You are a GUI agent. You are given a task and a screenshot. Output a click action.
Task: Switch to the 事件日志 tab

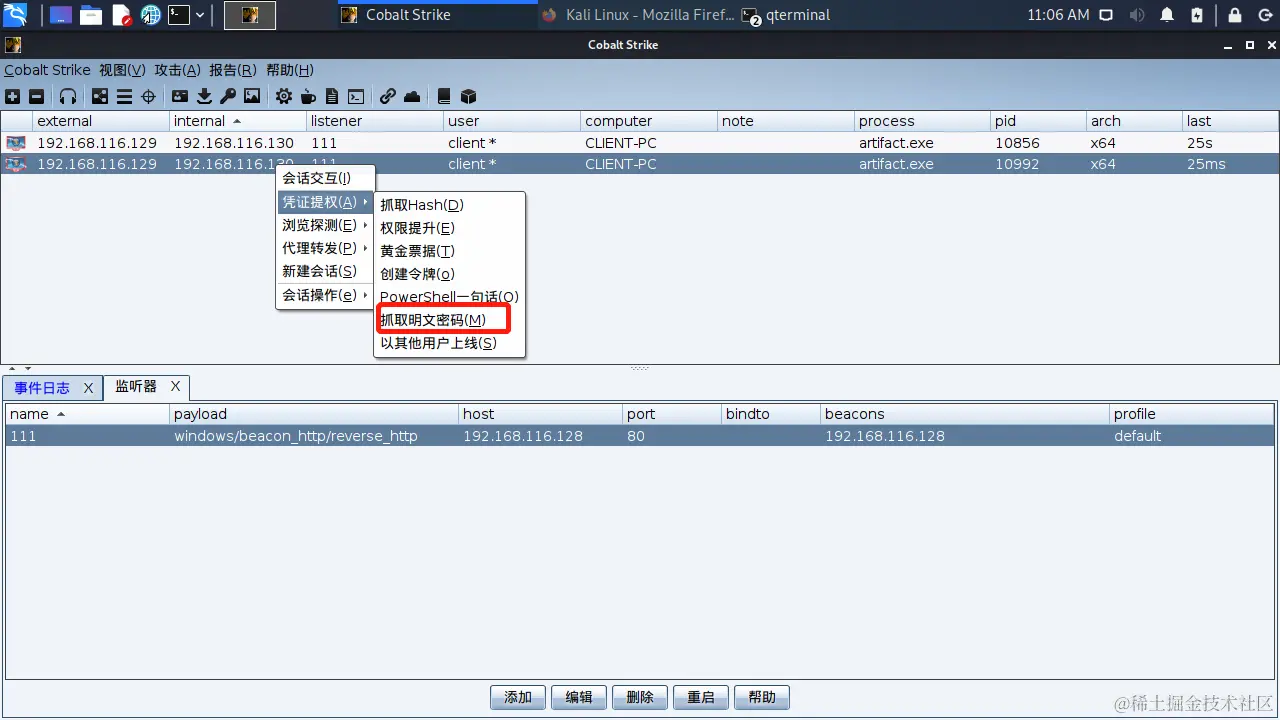pos(42,388)
